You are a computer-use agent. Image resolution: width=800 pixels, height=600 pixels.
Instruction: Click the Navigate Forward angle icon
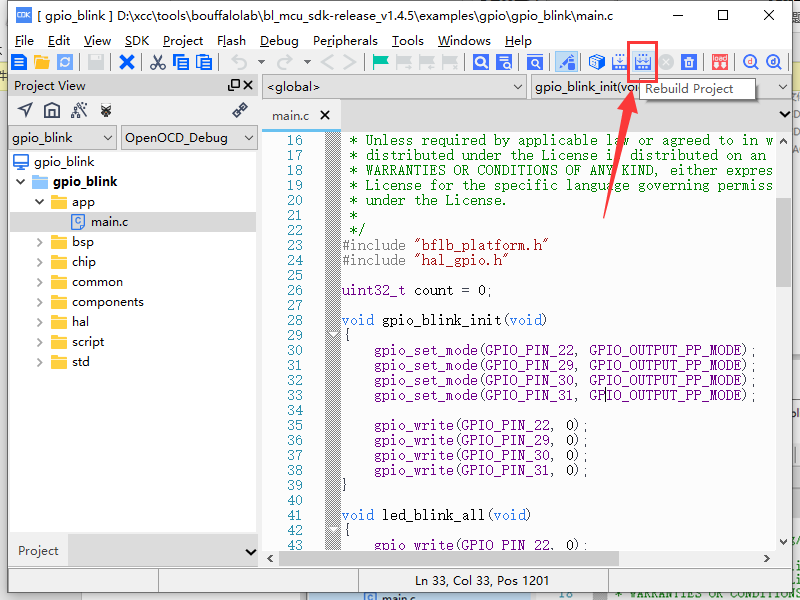[x=349, y=62]
